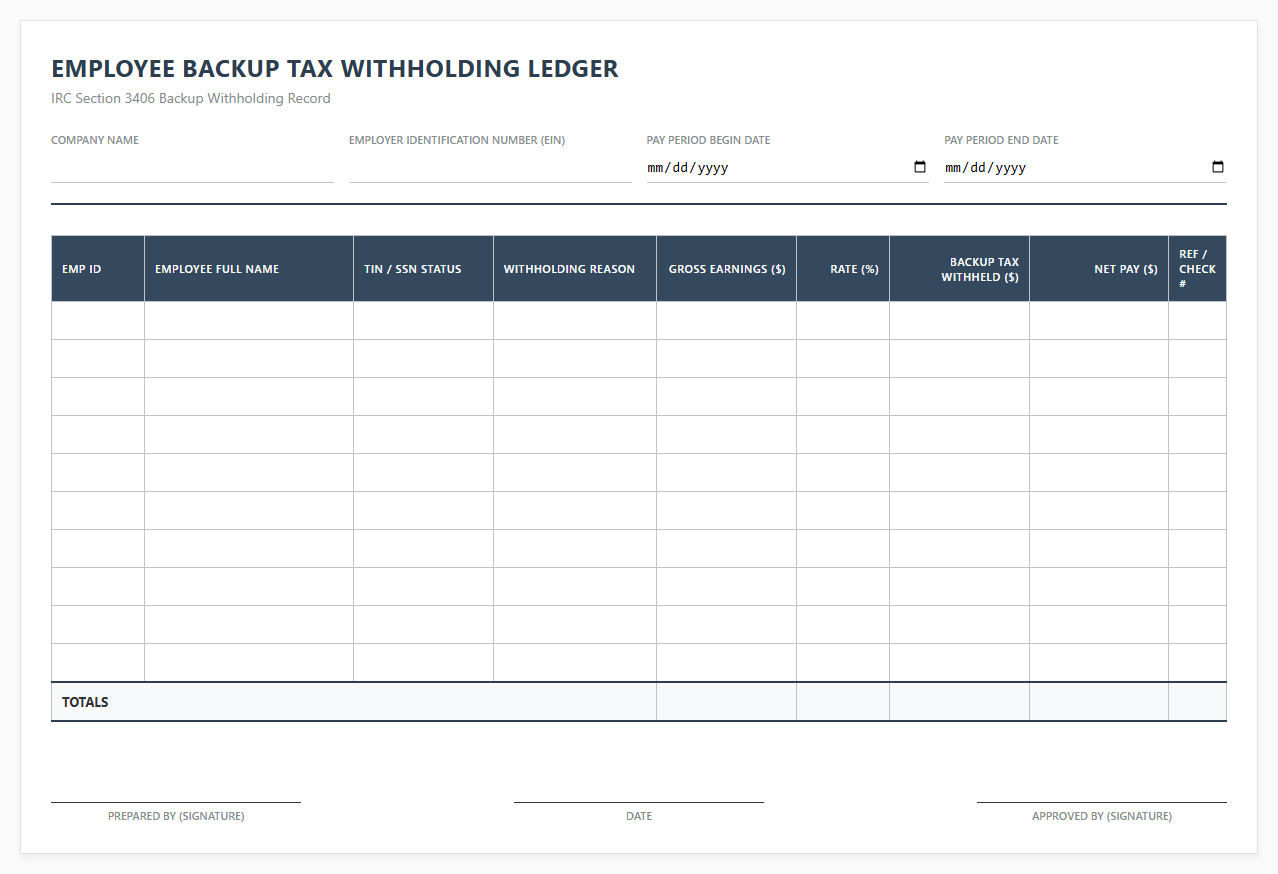
Task: Click the EMP ID column header
Action: pos(98,269)
